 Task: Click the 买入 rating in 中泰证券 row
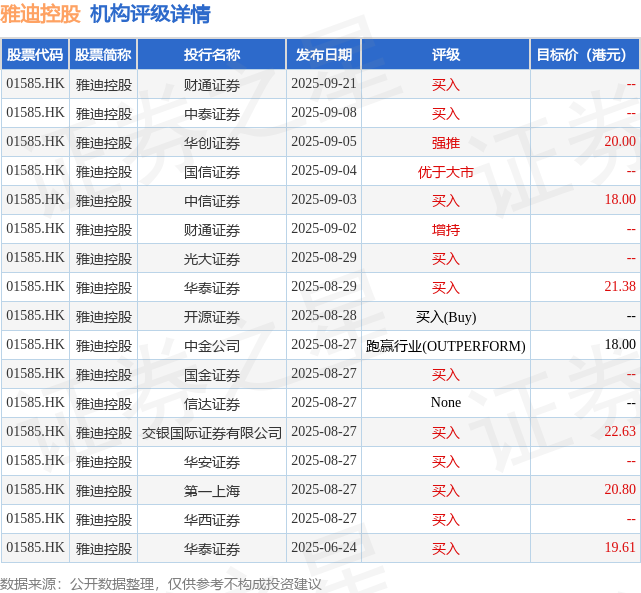point(446,114)
